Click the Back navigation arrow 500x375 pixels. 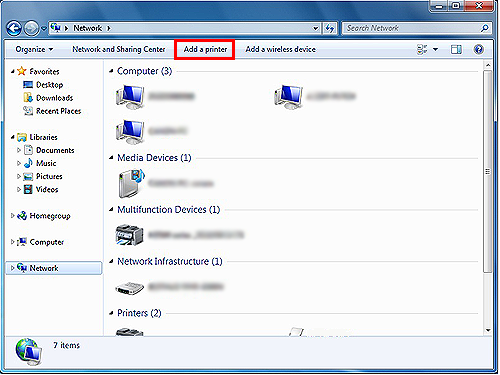(x=14, y=28)
